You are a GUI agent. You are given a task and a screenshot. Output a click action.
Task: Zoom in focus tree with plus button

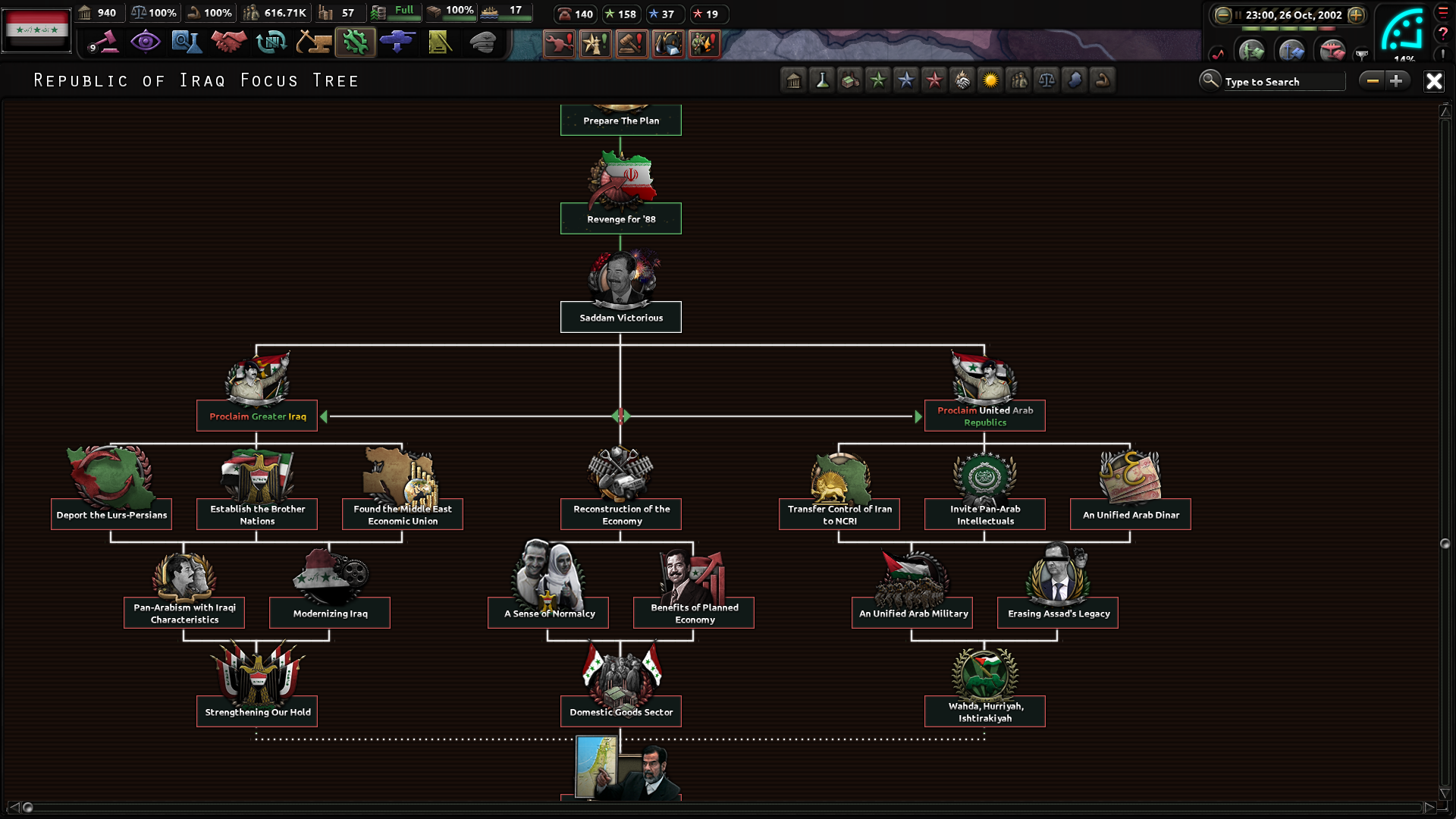pyautogui.click(x=1396, y=80)
